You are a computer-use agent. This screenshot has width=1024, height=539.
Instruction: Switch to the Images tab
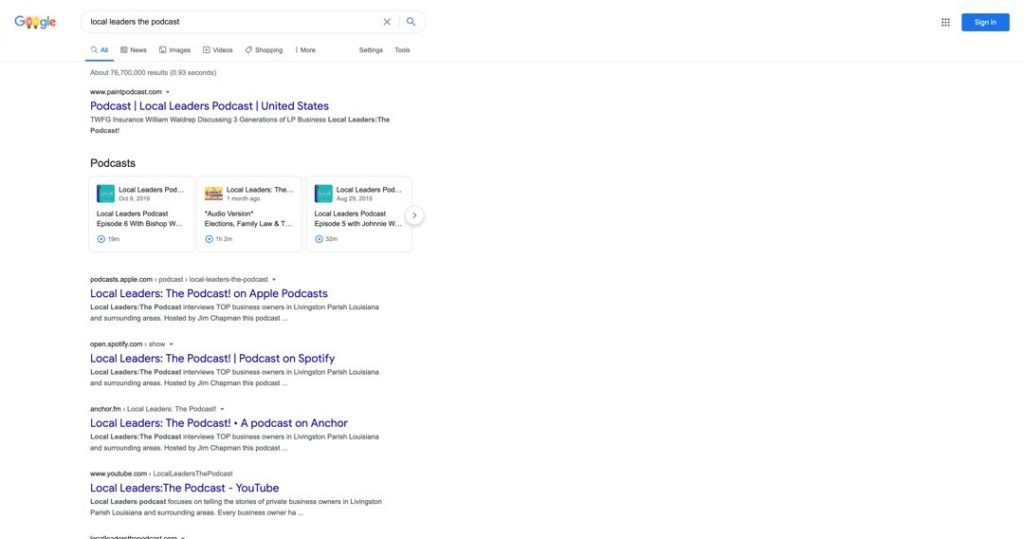coord(174,50)
